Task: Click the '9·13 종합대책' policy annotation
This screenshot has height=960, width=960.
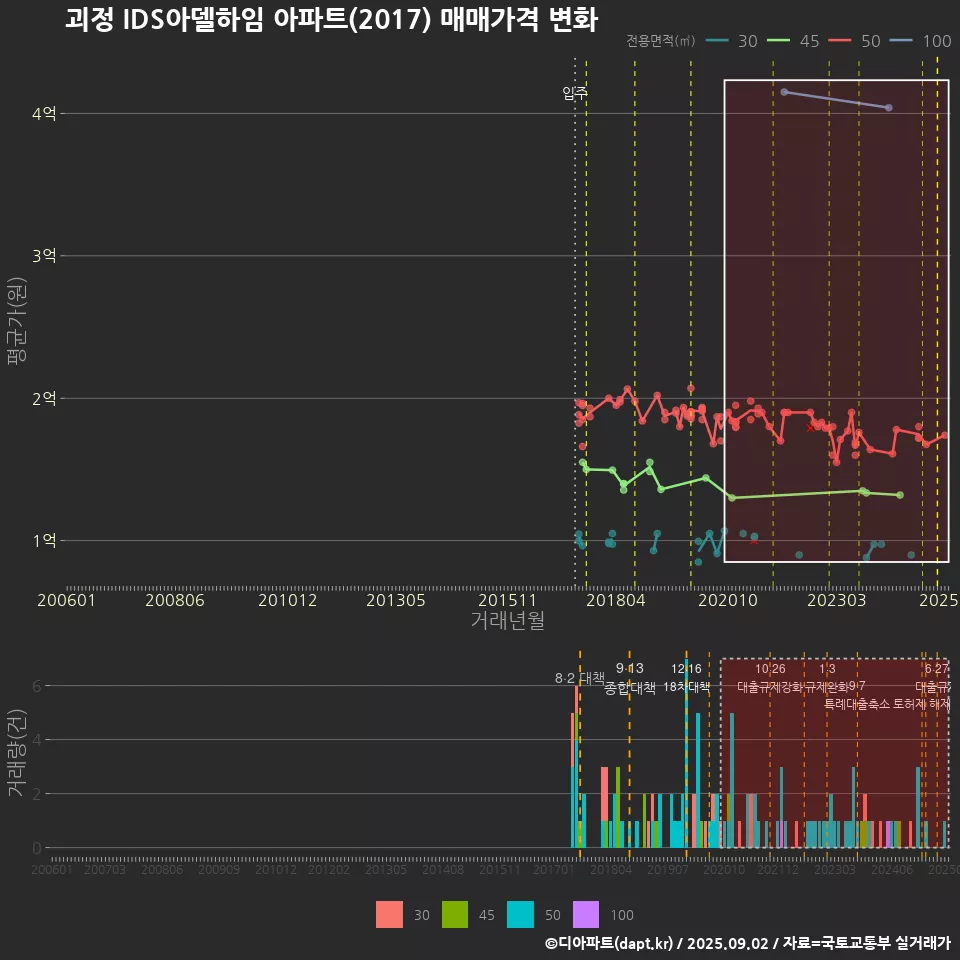Action: [x=629, y=678]
